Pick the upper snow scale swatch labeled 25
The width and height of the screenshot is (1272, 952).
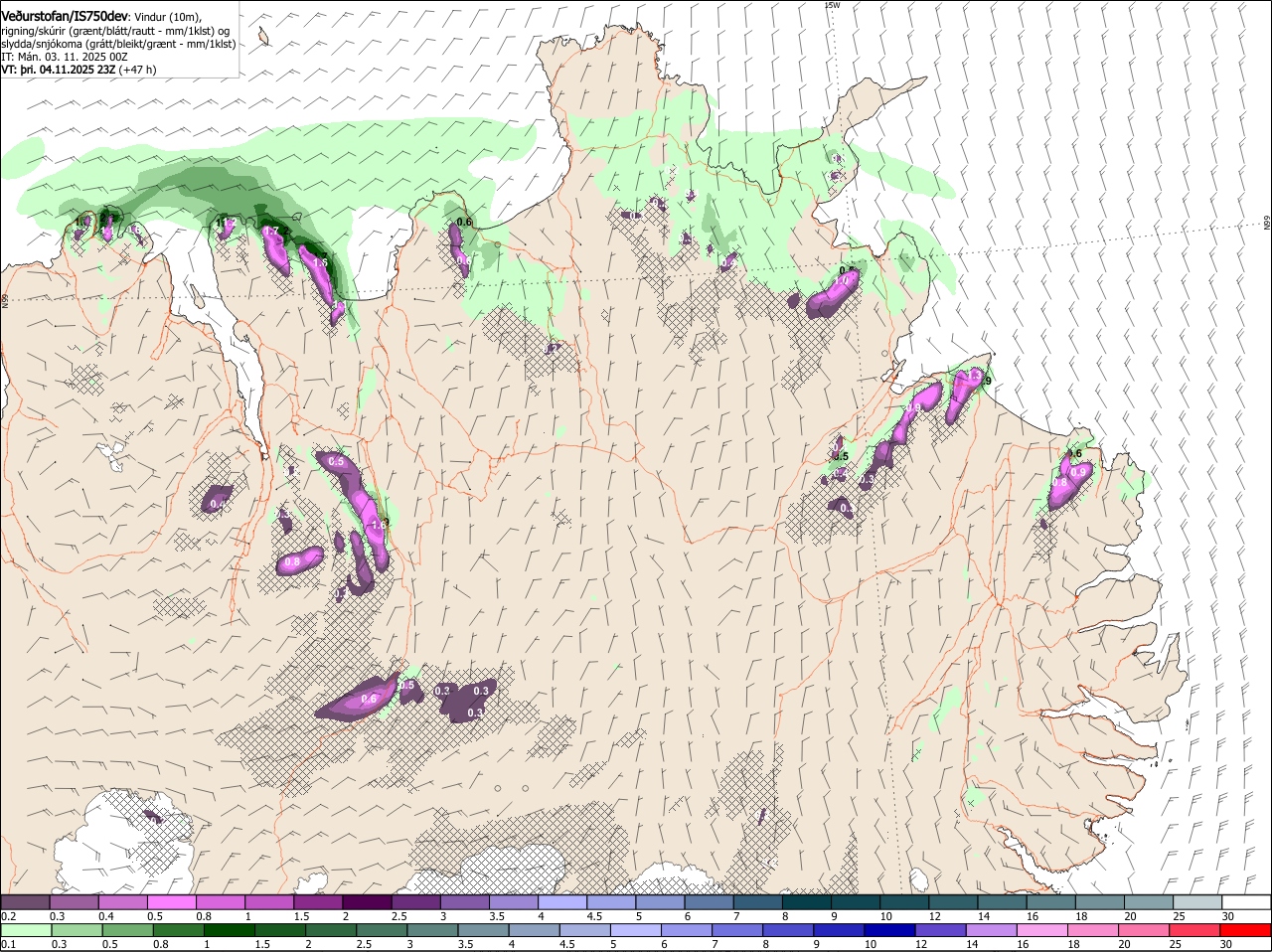1197,902
